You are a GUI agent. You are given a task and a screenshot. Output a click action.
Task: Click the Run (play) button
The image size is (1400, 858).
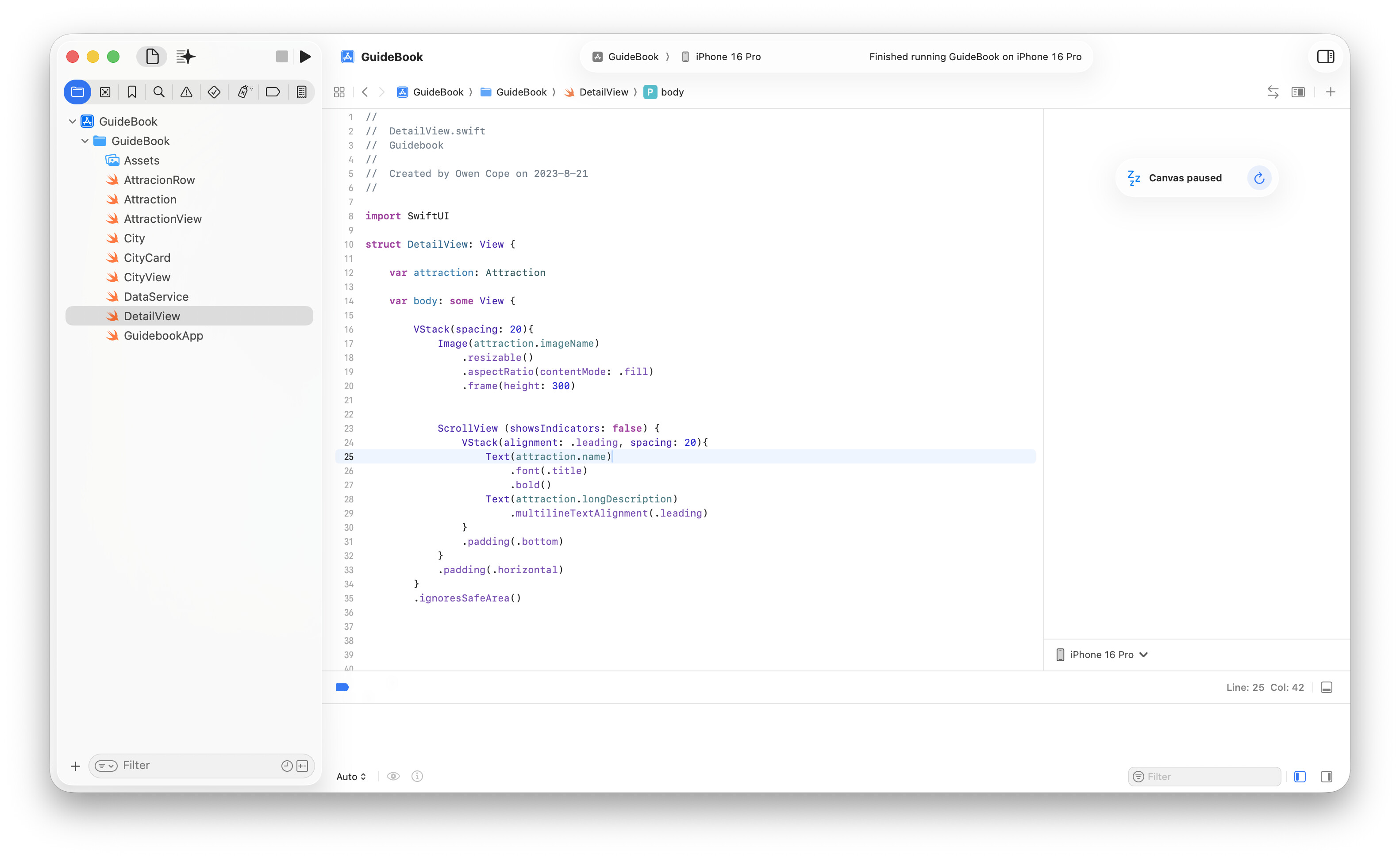point(305,56)
